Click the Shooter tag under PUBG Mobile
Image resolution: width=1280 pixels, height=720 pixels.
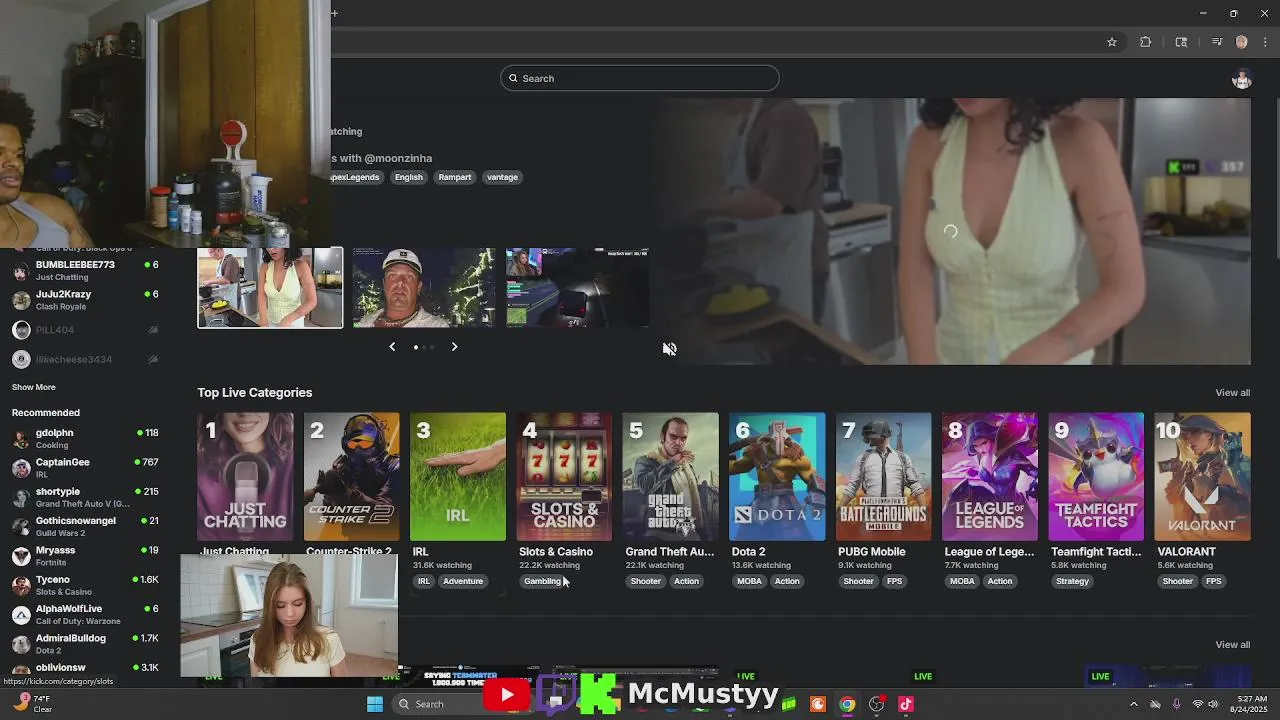click(858, 581)
